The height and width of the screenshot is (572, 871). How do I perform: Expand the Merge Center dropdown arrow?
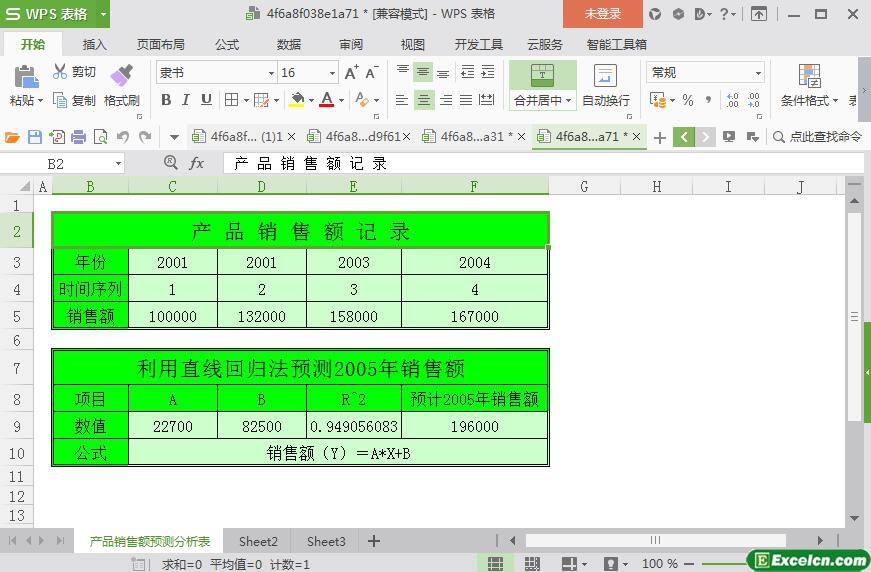click(568, 101)
